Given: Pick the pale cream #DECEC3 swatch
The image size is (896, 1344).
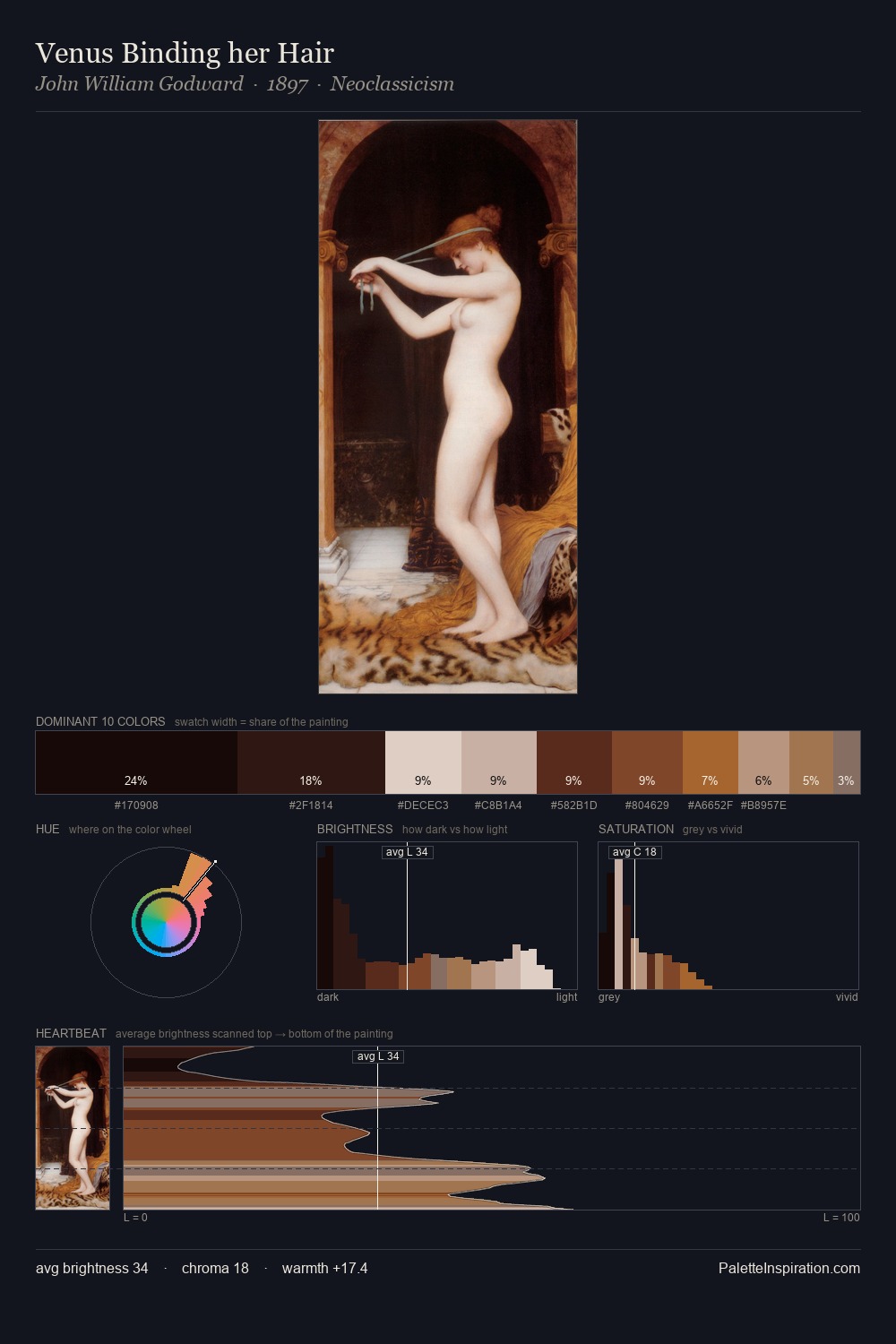Looking at the screenshot, I should pos(423,762).
